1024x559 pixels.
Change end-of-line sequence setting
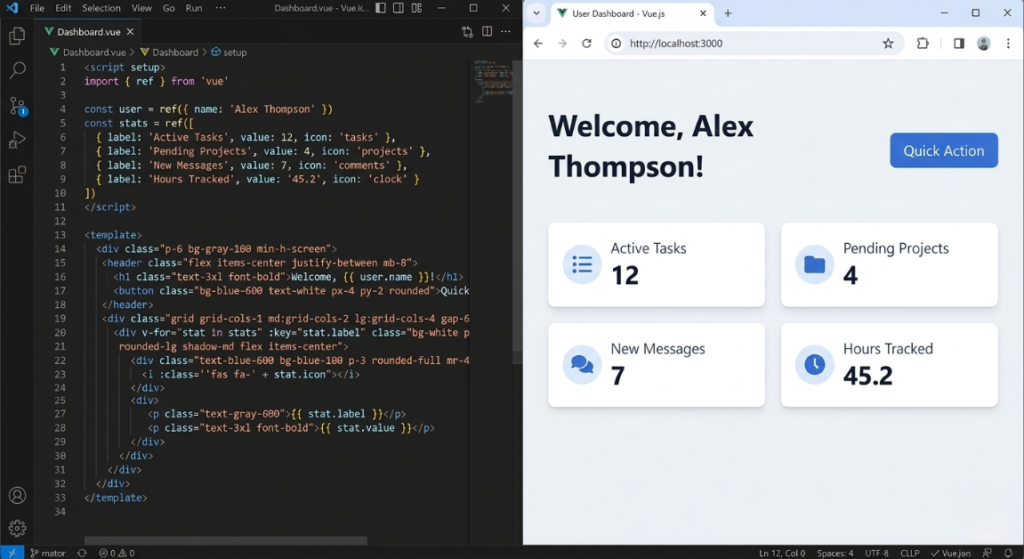(x=910, y=553)
